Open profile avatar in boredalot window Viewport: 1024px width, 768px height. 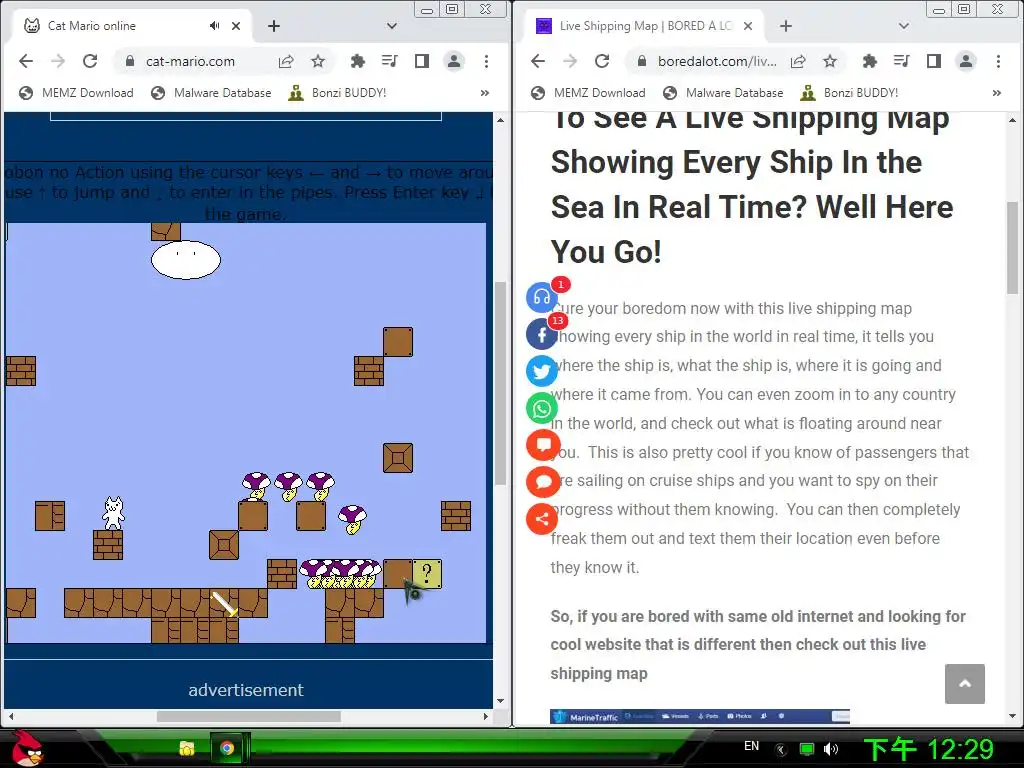966,61
